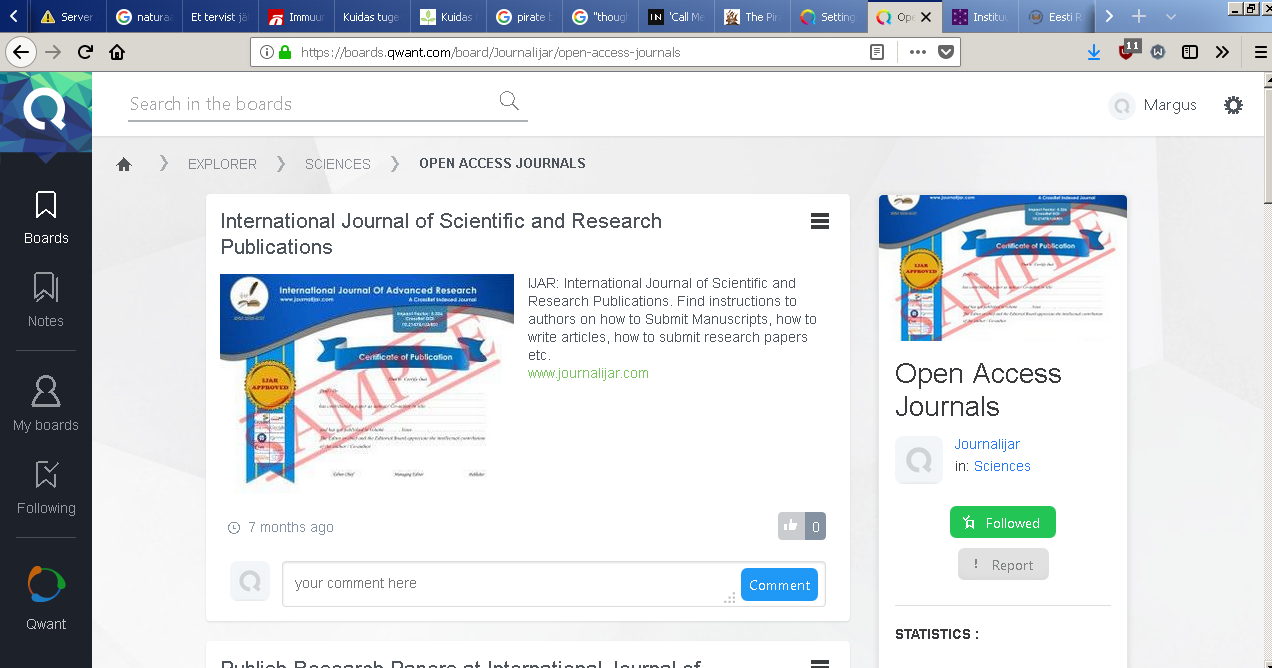This screenshot has width=1272, height=668.
Task: Click the browser address bar URL
Action: (x=490, y=52)
